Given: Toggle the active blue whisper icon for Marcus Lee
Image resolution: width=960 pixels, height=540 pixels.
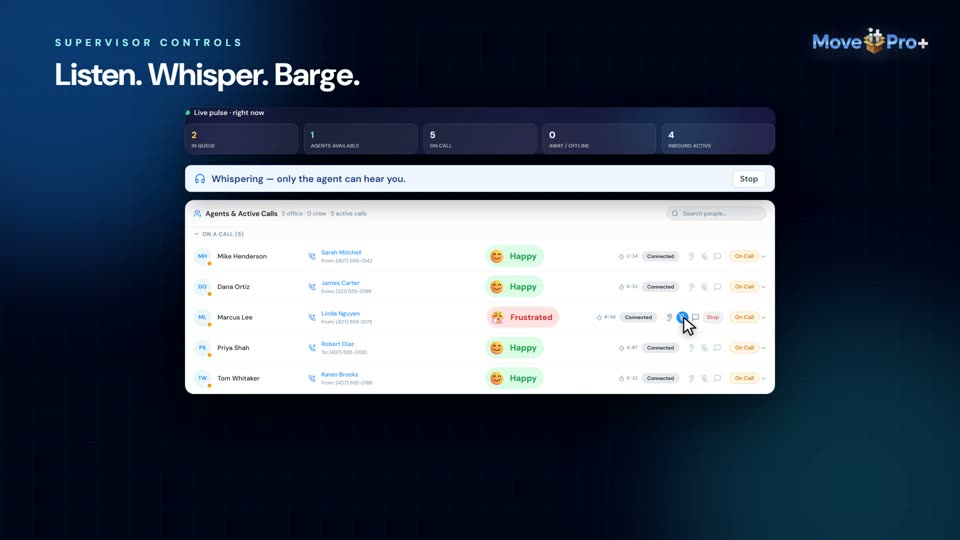Looking at the screenshot, I should pos(682,317).
